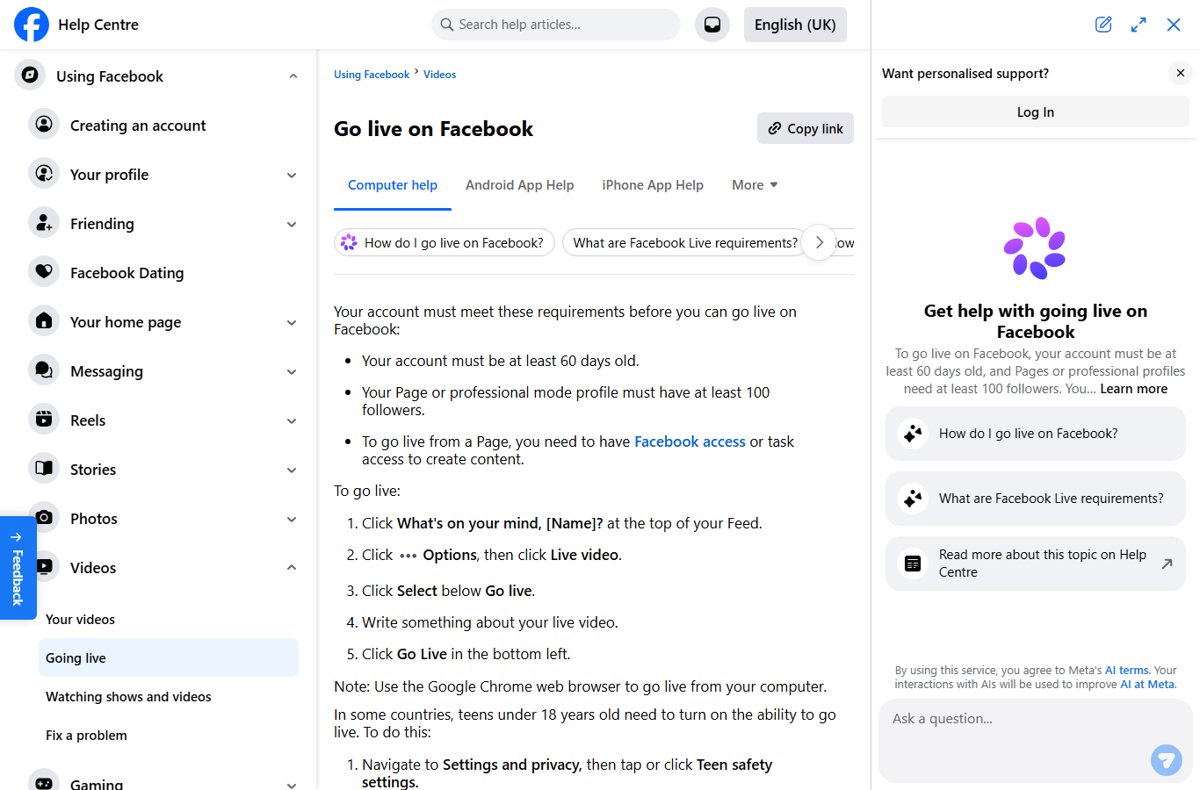Expand the Stories section
Viewport: 1200px width, 790px height.
[292, 470]
